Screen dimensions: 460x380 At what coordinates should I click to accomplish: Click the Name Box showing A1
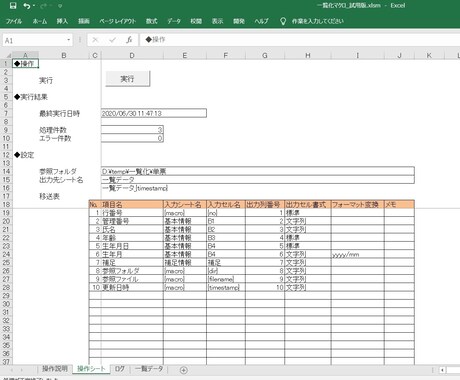click(34, 40)
